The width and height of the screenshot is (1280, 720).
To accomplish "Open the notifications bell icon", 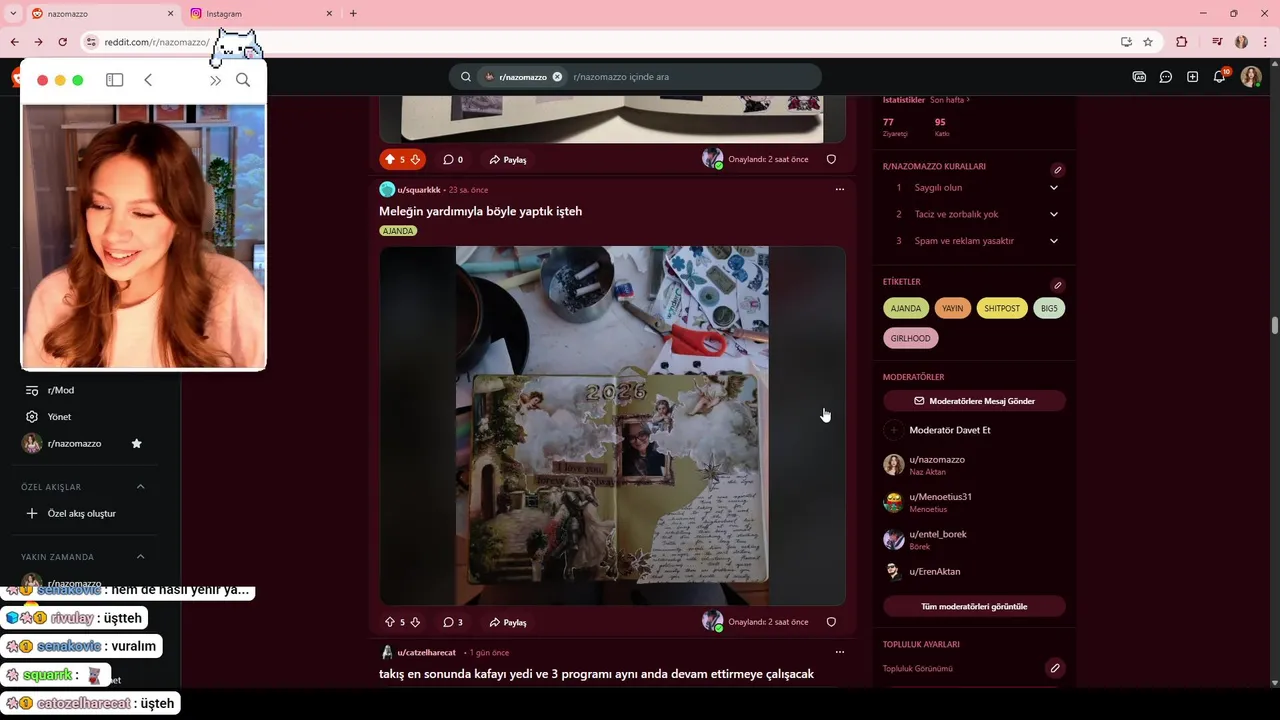I will click(x=1220, y=76).
